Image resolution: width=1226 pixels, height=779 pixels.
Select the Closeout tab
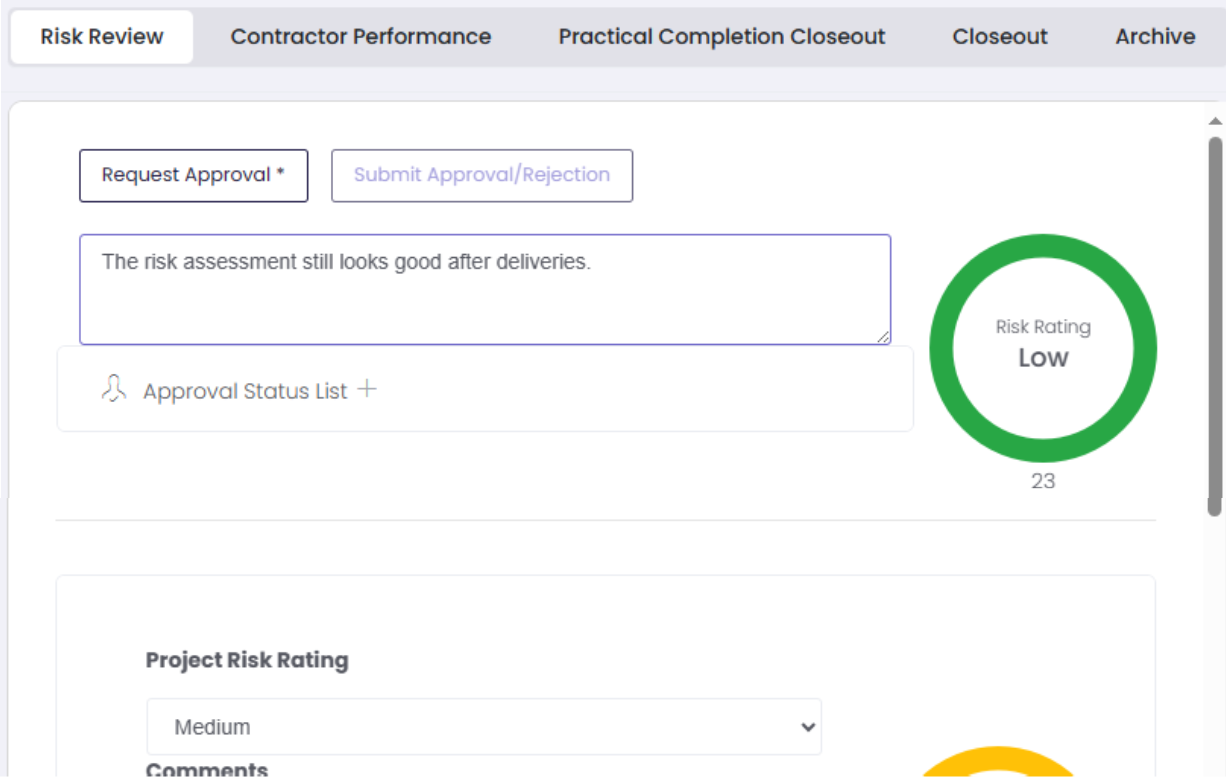click(999, 37)
